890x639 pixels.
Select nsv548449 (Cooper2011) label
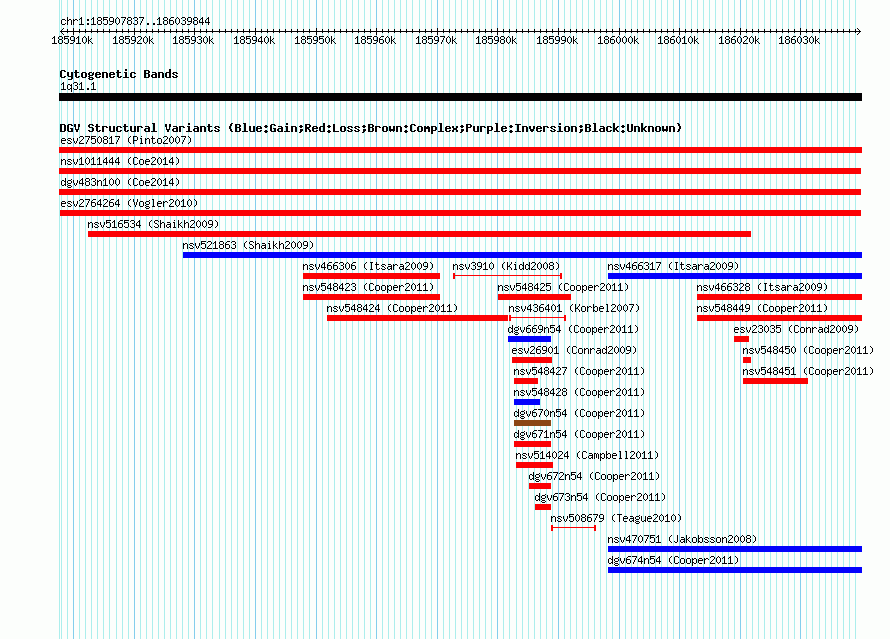(x=762, y=308)
